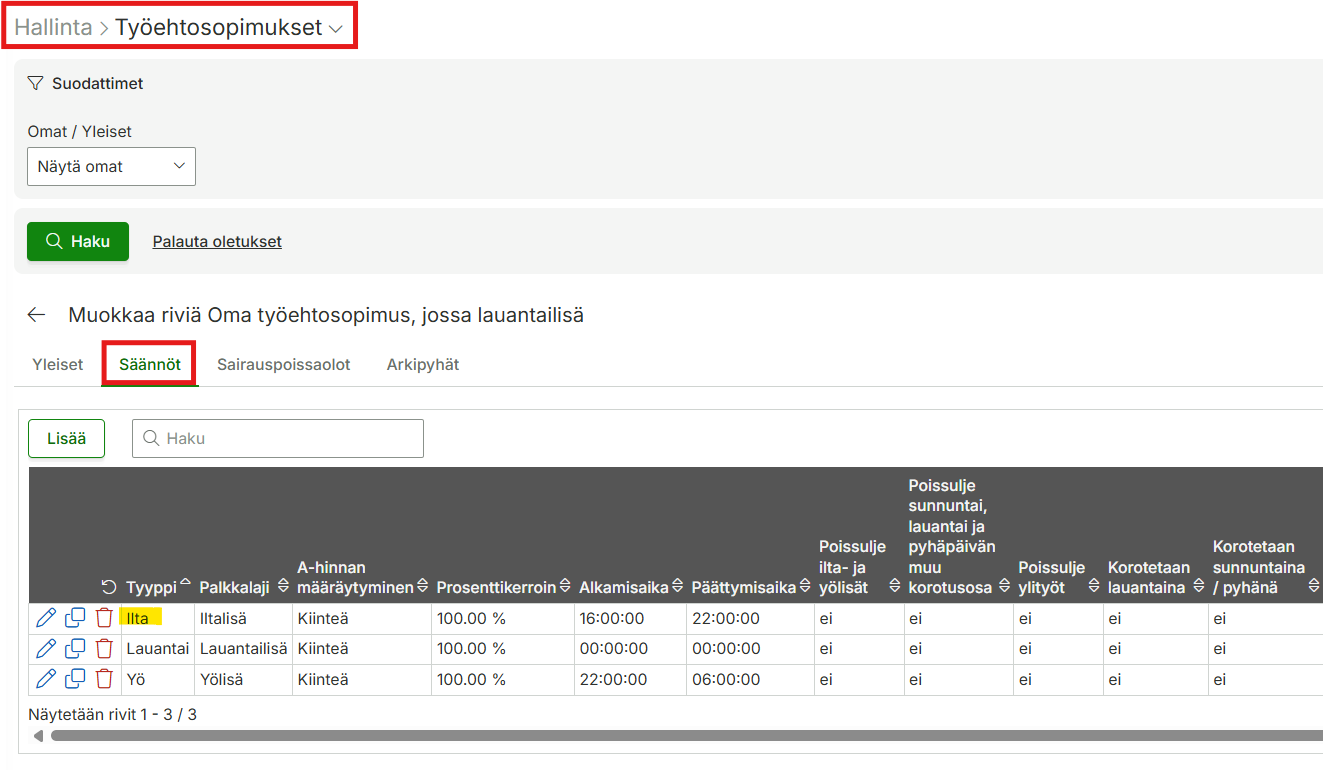Image resolution: width=1323 pixels, height=770 pixels.
Task: Click the horizontal scrollbar under the table
Action: (x=686, y=736)
